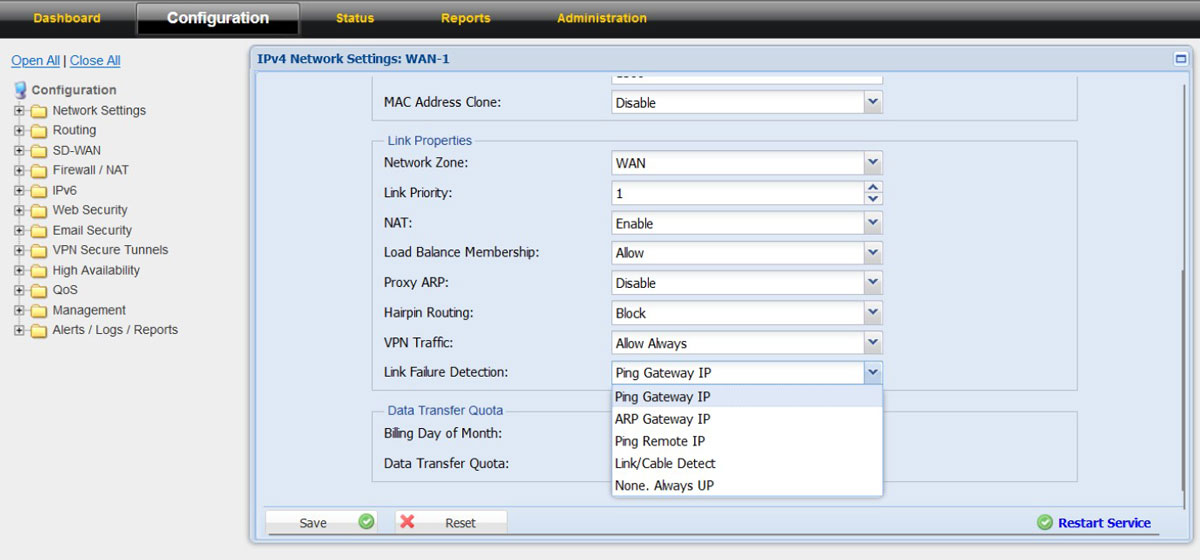Click the Restart Service link
The image size is (1200, 560).
click(1104, 523)
